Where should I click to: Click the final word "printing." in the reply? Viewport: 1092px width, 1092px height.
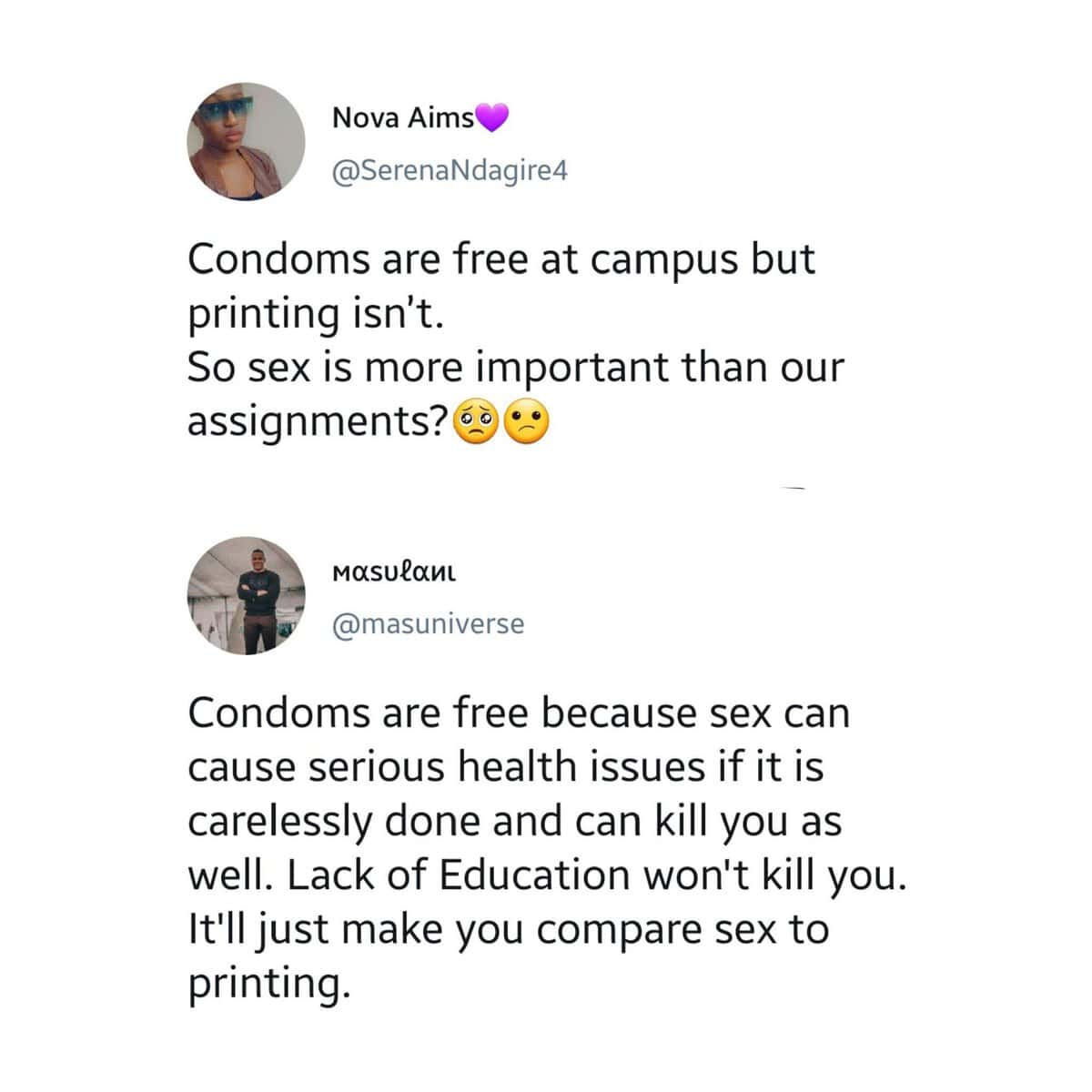(x=268, y=985)
